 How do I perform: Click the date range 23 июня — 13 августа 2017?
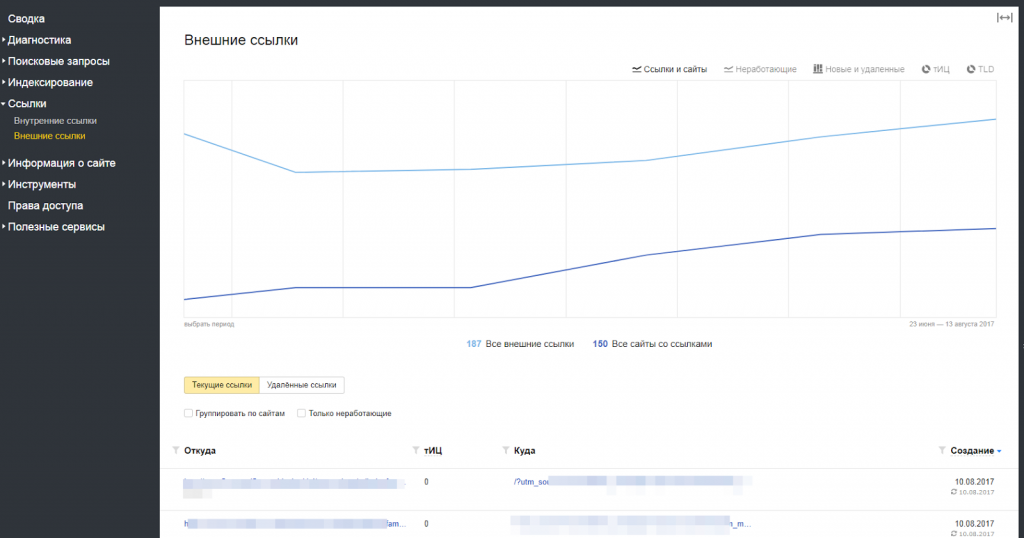tap(952, 324)
